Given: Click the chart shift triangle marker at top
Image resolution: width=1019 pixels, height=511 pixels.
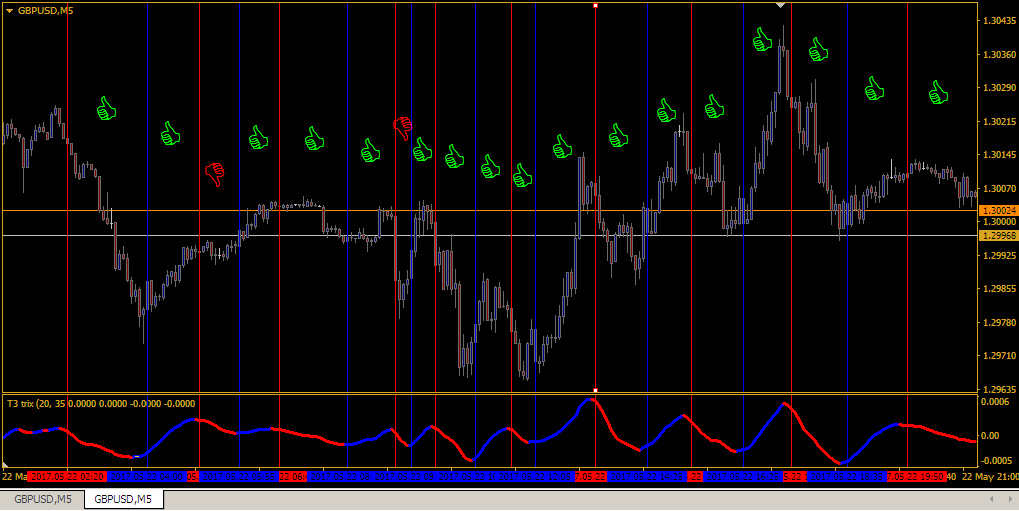Looking at the screenshot, I should click(781, 5).
